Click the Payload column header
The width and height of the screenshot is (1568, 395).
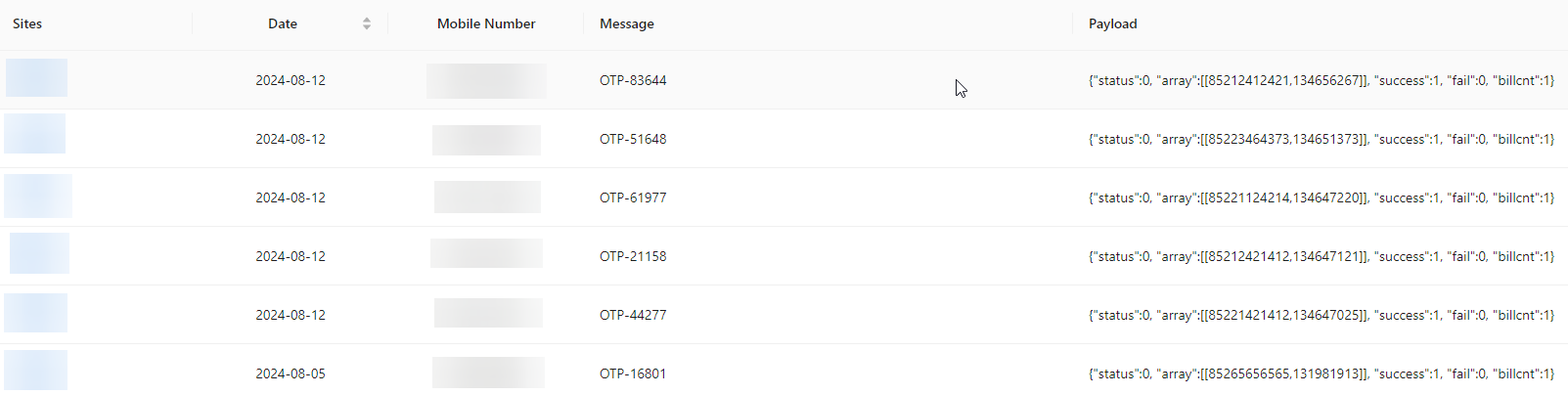pyautogui.click(x=1113, y=23)
